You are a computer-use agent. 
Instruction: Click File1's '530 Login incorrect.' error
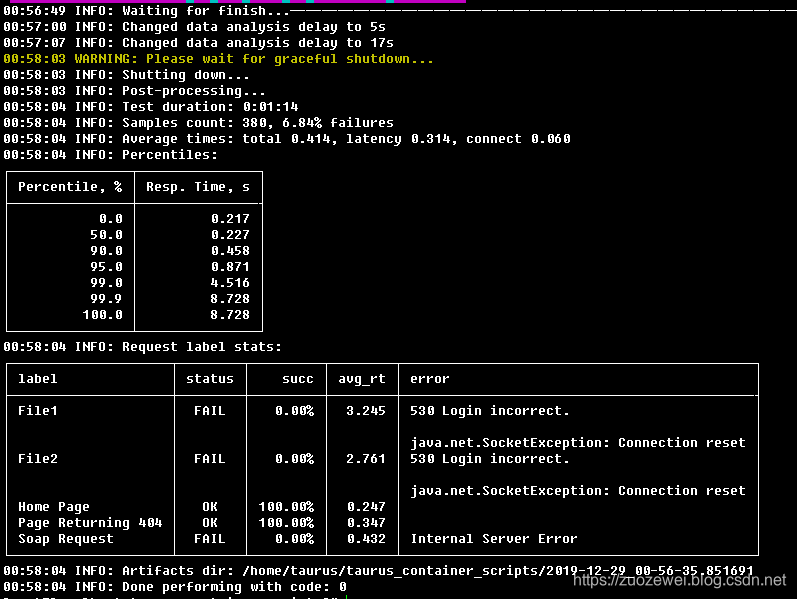pyautogui.click(x=490, y=411)
